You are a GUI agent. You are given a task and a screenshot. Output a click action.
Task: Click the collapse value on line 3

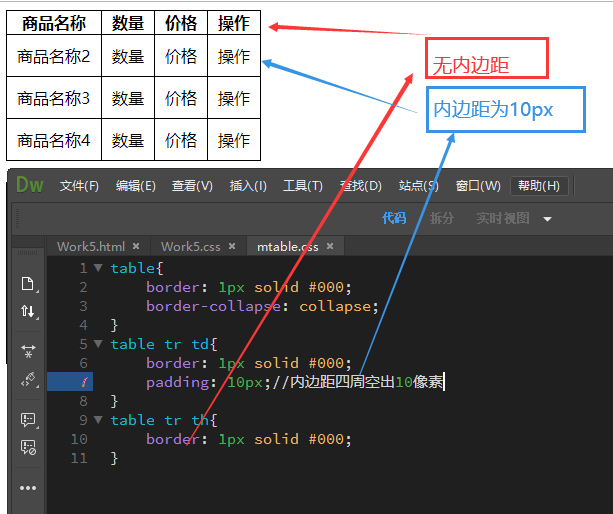[x=335, y=306]
